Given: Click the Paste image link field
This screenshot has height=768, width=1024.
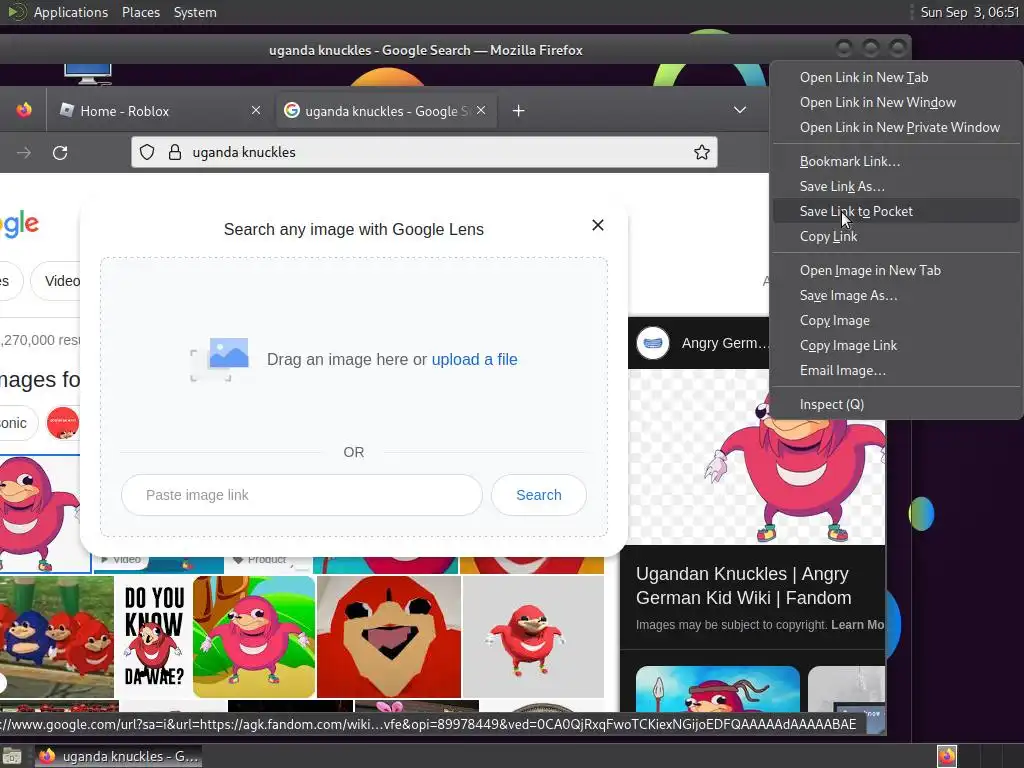Looking at the screenshot, I should click(x=302, y=495).
